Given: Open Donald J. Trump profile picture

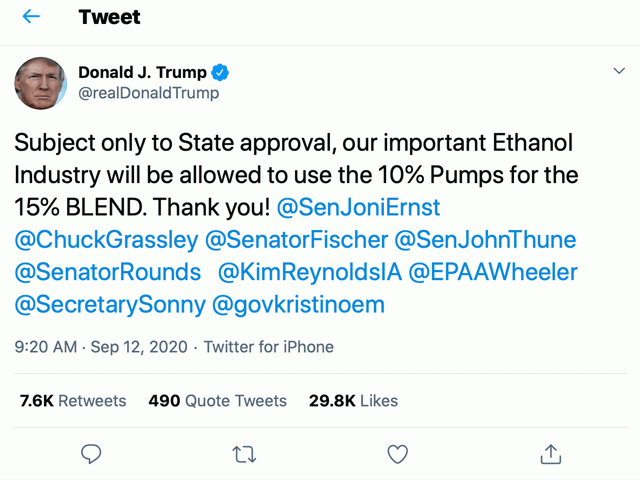Looking at the screenshot, I should 40,83.
